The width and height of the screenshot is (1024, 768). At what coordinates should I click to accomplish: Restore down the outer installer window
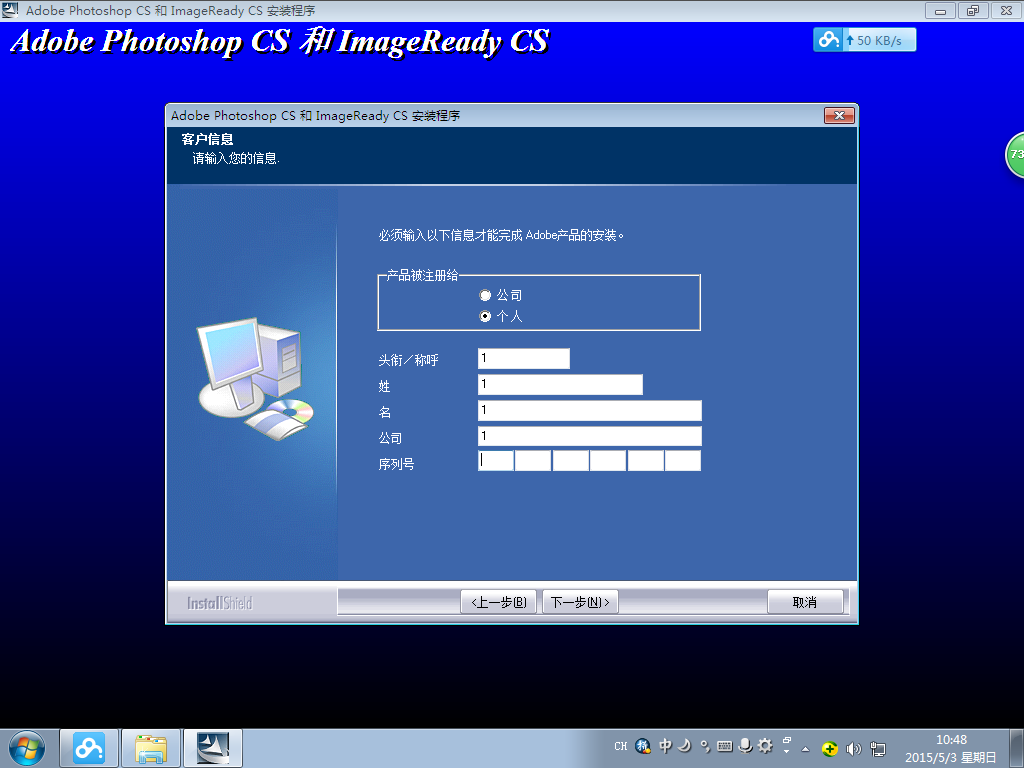pyautogui.click(x=973, y=10)
